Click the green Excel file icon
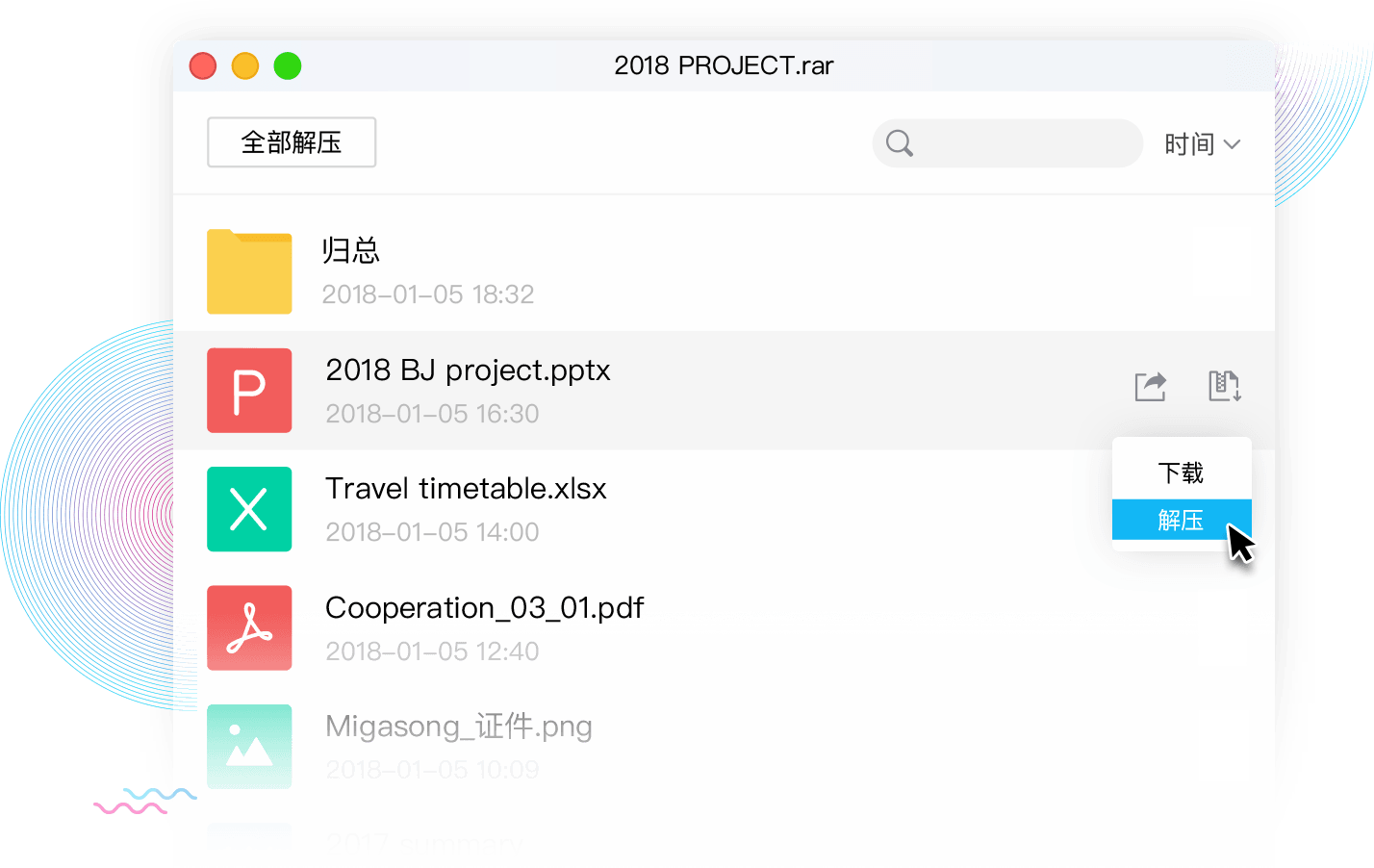The width and height of the screenshot is (1374, 868). [249, 509]
